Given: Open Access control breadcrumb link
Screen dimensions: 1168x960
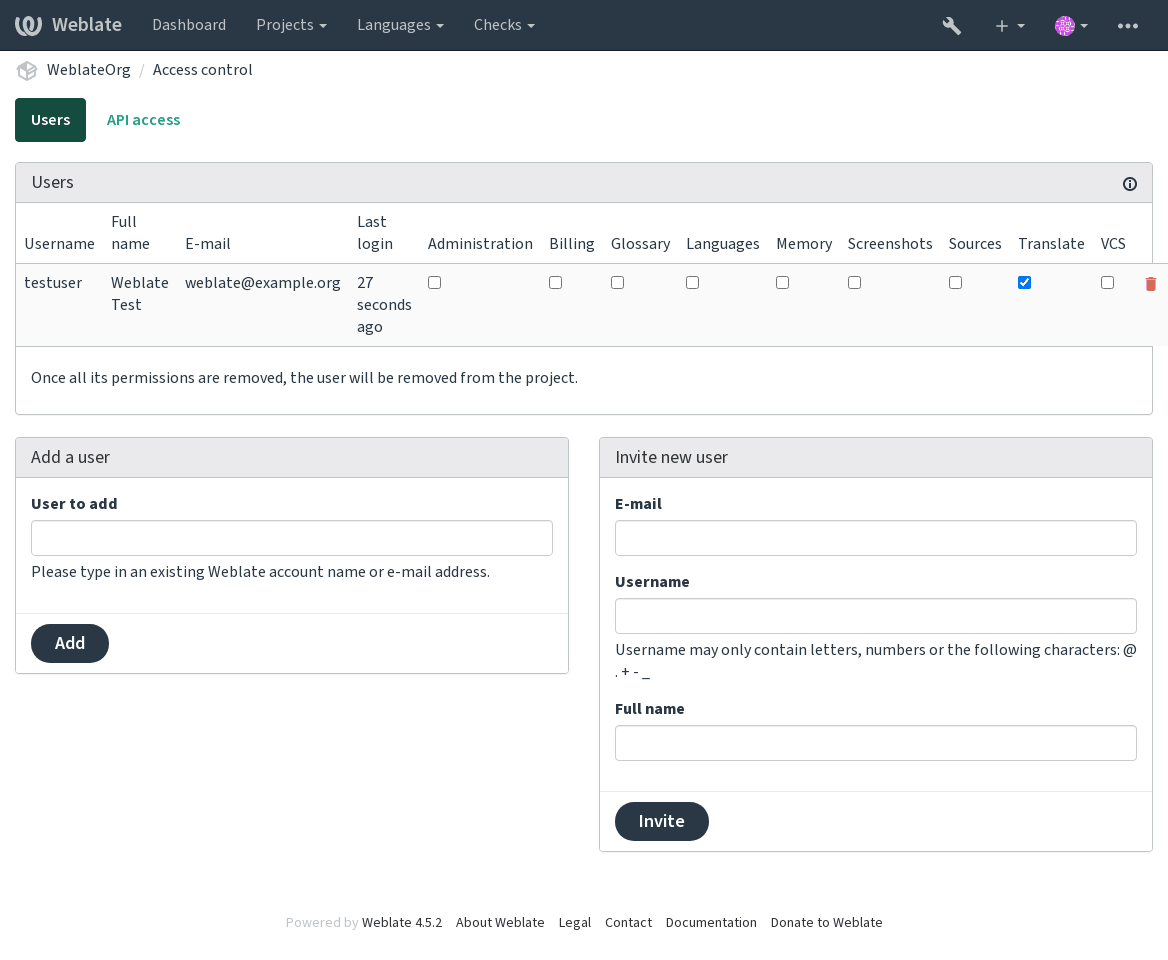Looking at the screenshot, I should coord(203,70).
